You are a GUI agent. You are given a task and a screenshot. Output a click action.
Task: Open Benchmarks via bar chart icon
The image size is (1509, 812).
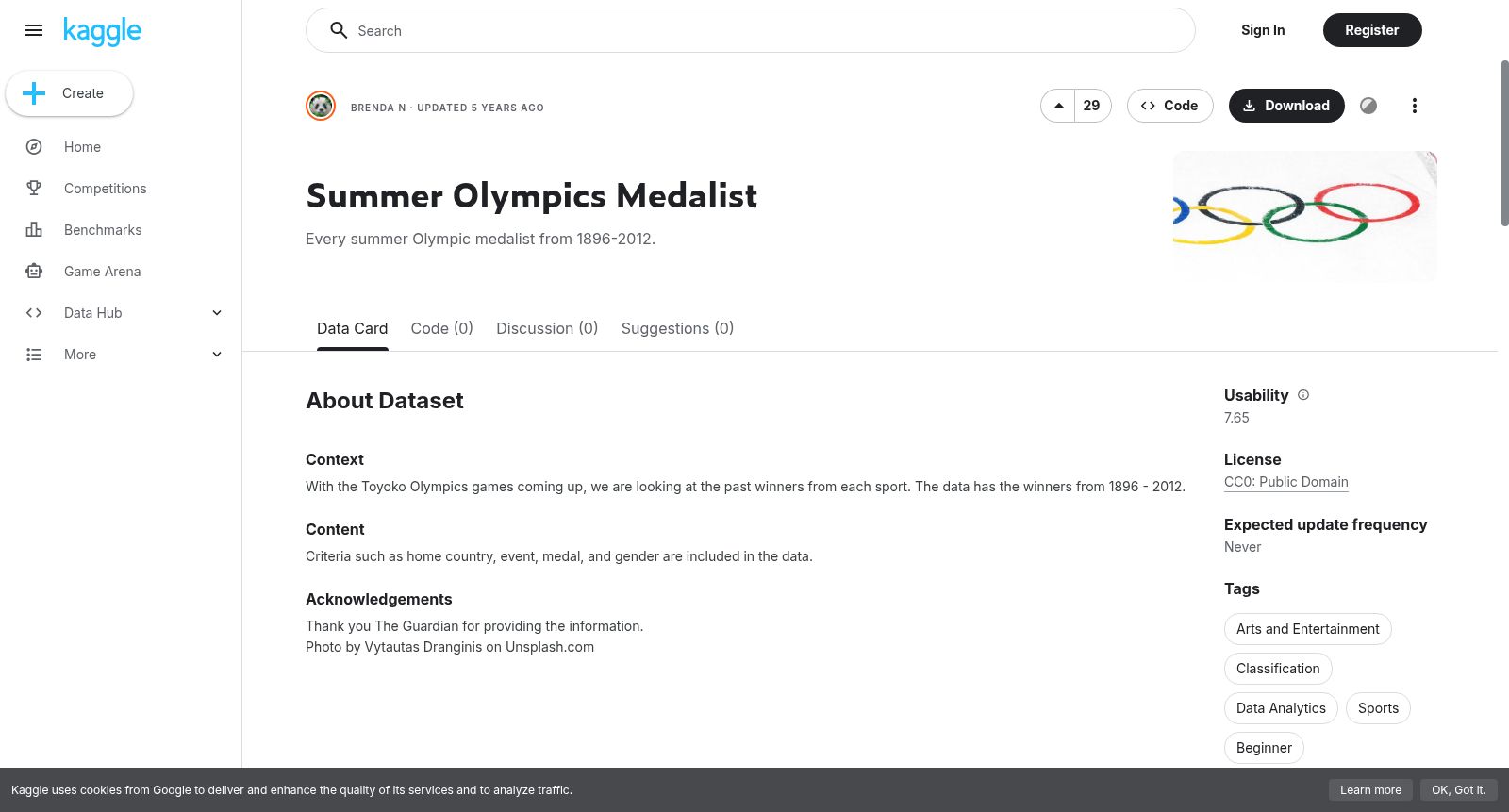[x=34, y=230]
